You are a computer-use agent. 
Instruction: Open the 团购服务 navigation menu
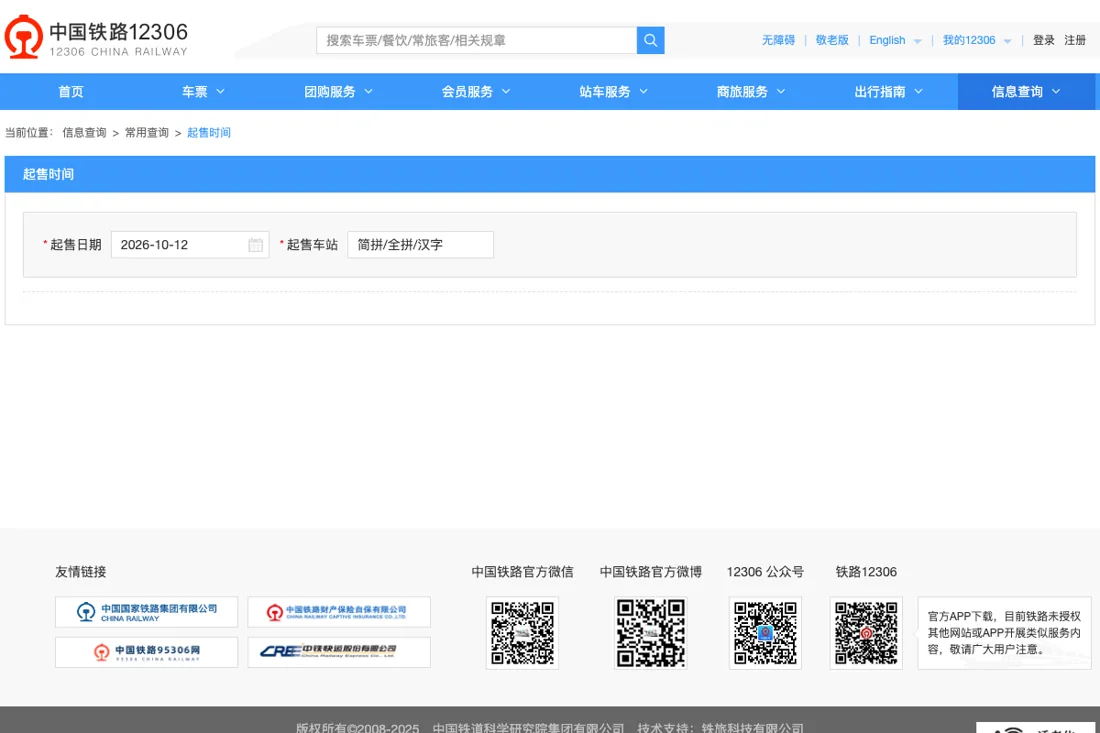(x=338, y=92)
